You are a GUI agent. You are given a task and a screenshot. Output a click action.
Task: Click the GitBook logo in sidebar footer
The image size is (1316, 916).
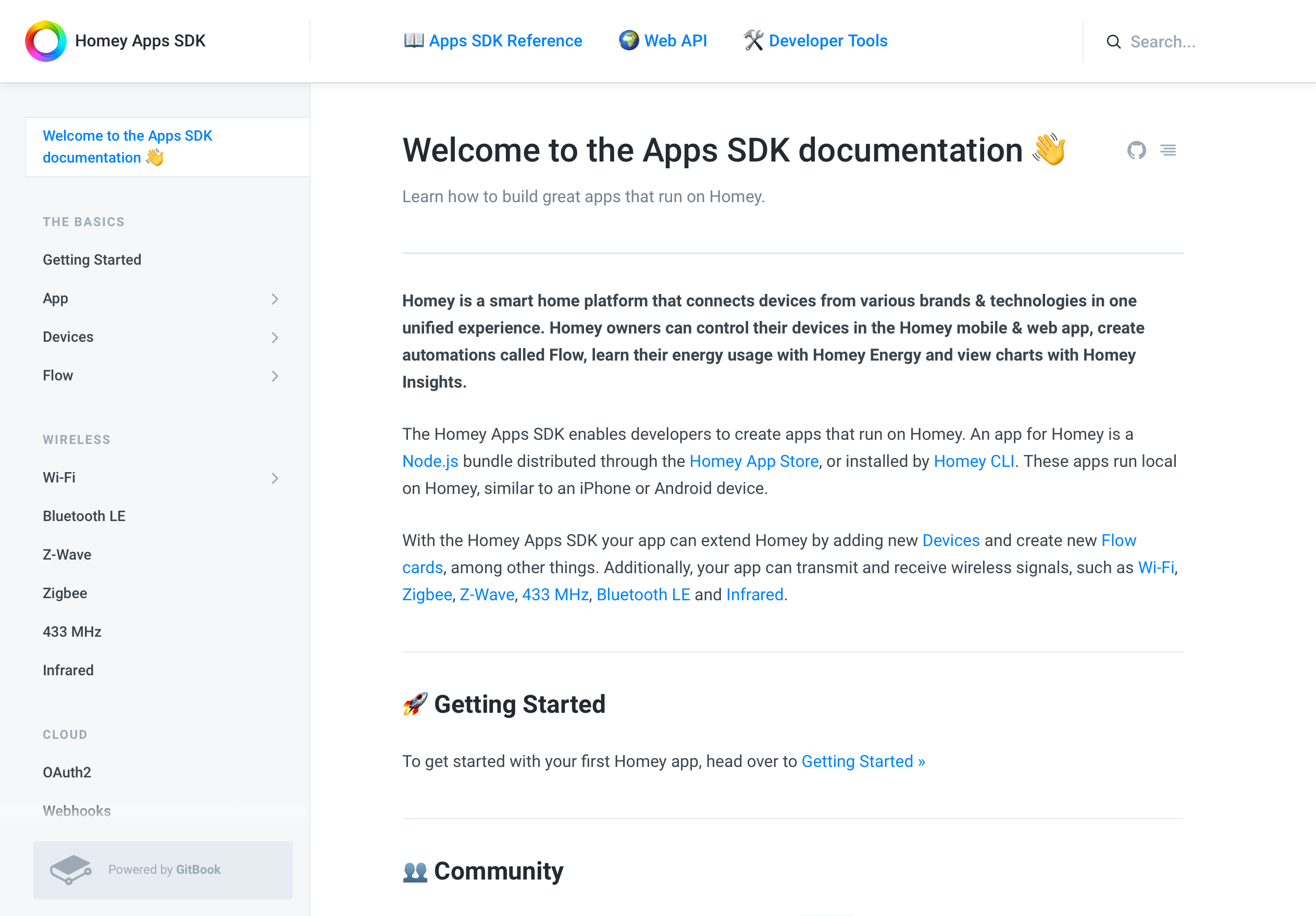click(70, 870)
